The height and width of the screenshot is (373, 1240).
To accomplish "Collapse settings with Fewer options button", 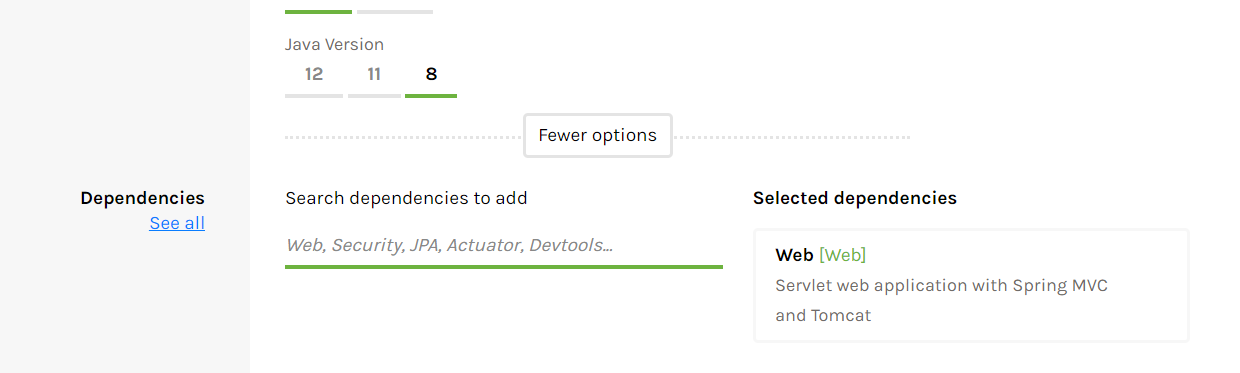I will (x=598, y=136).
